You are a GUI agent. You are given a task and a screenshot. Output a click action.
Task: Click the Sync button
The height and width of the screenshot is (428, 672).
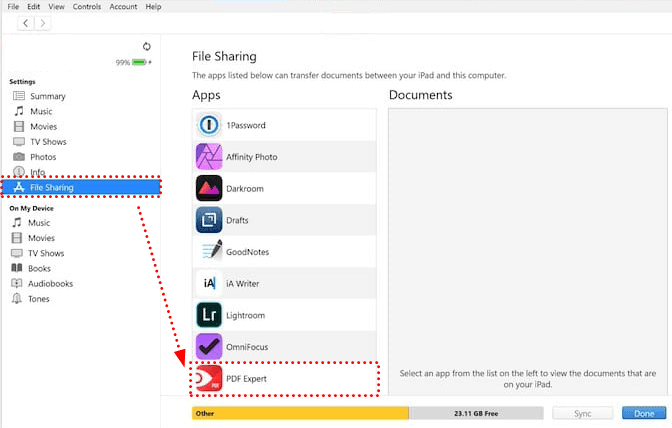pyautogui.click(x=582, y=413)
